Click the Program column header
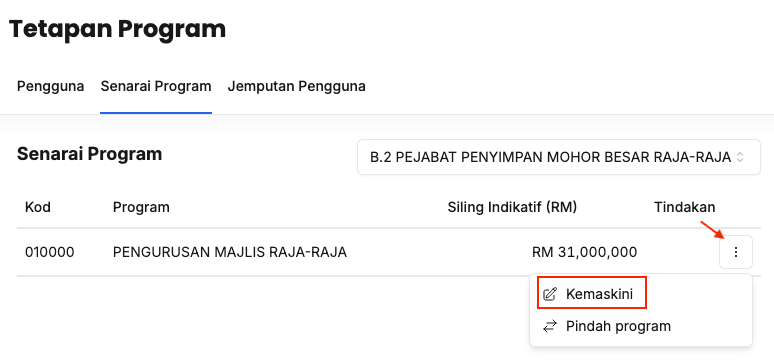The image size is (774, 360). tap(141, 207)
